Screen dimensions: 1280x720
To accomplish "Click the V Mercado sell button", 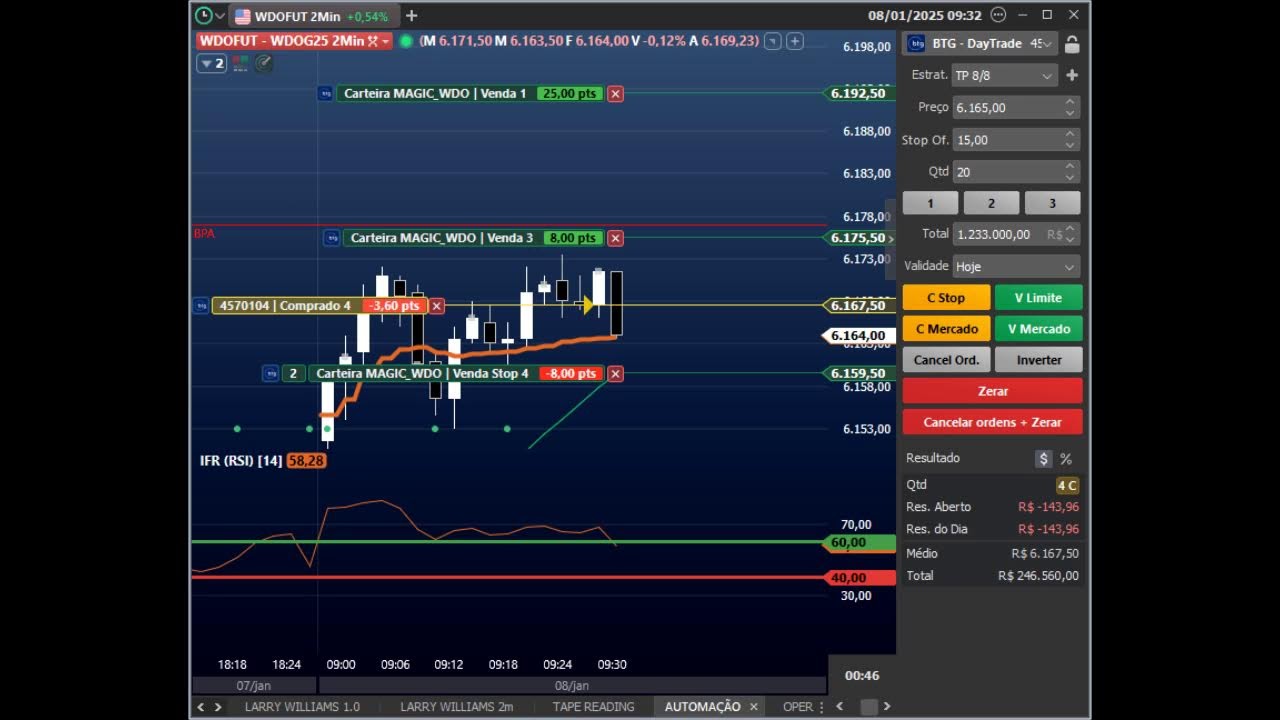I will click(x=1038, y=329).
